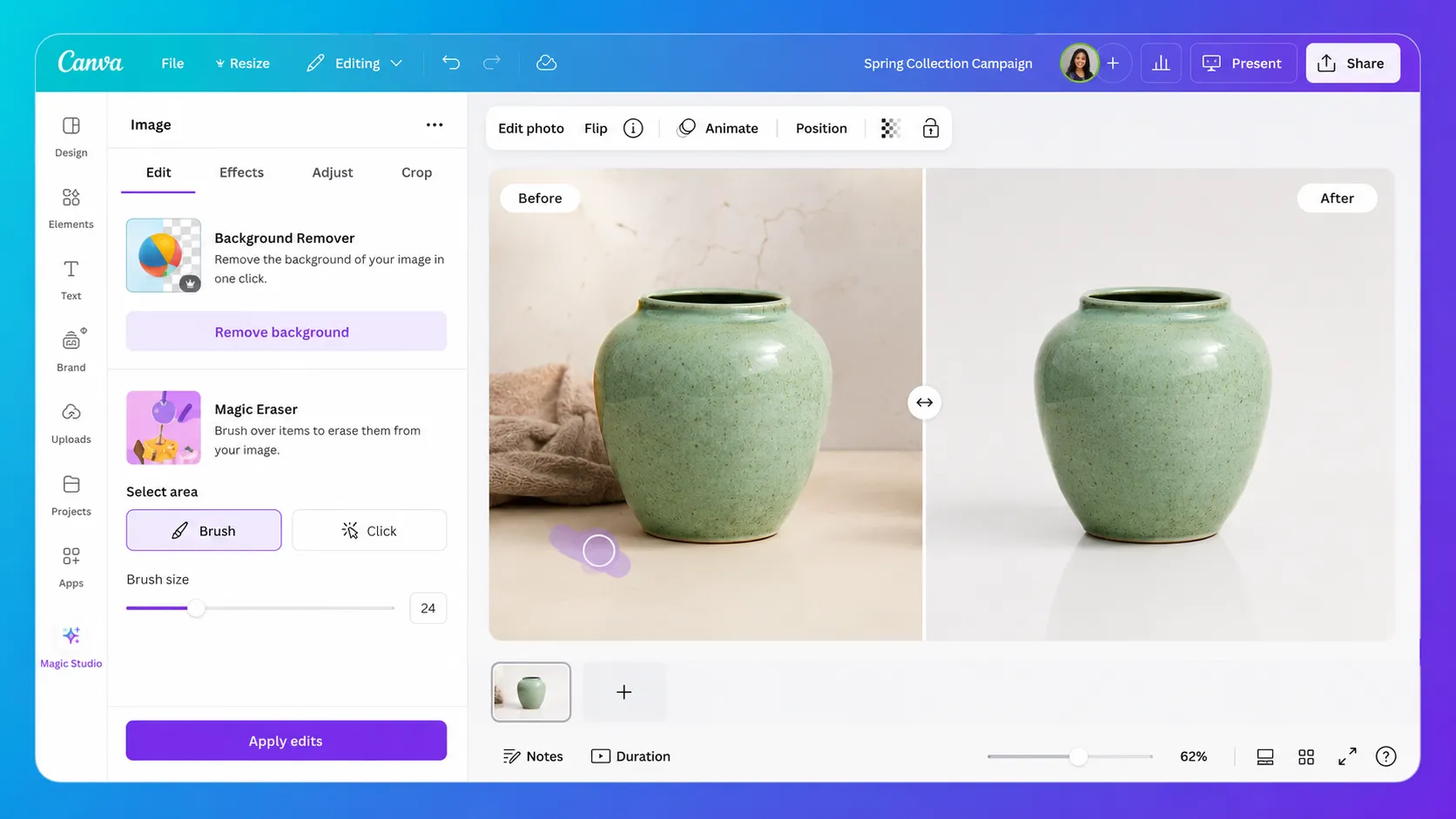The image size is (1456, 819).
Task: Toggle the lock icon in toolbar
Action: pos(931,128)
